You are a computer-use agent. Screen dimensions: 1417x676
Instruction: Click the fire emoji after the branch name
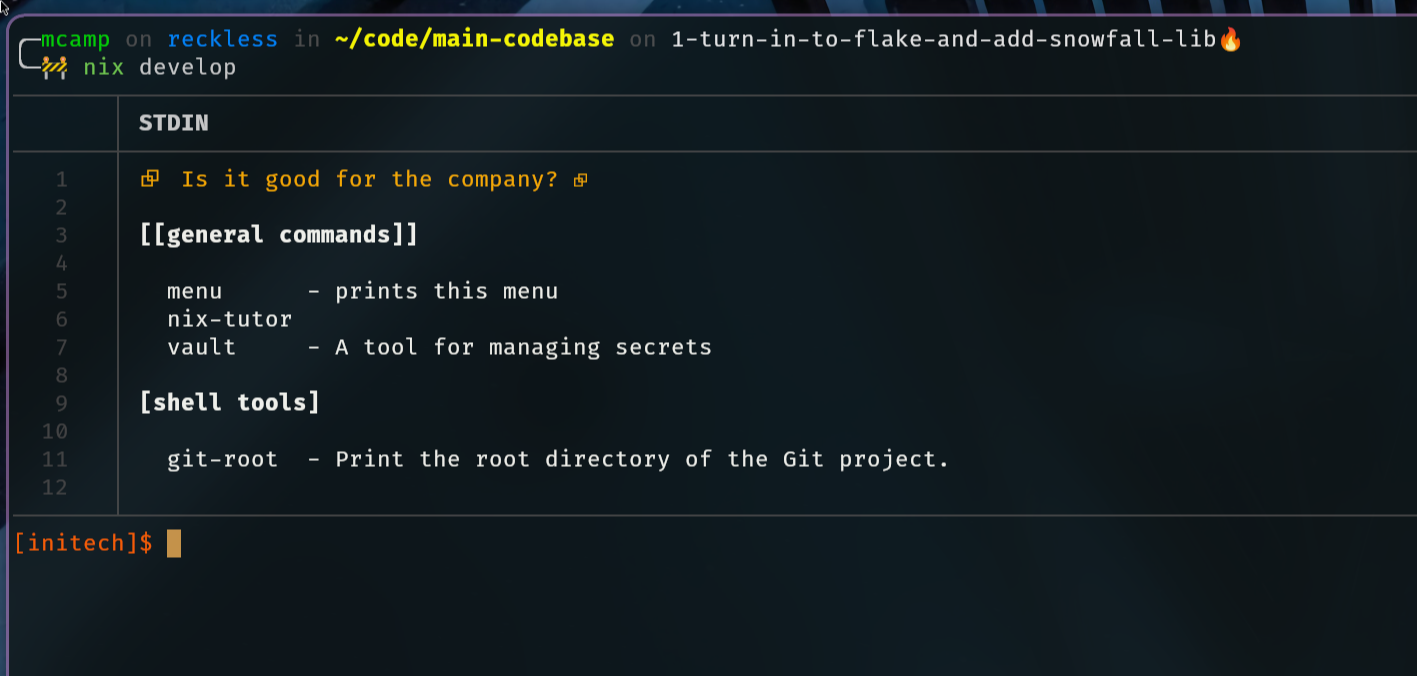click(x=1231, y=40)
